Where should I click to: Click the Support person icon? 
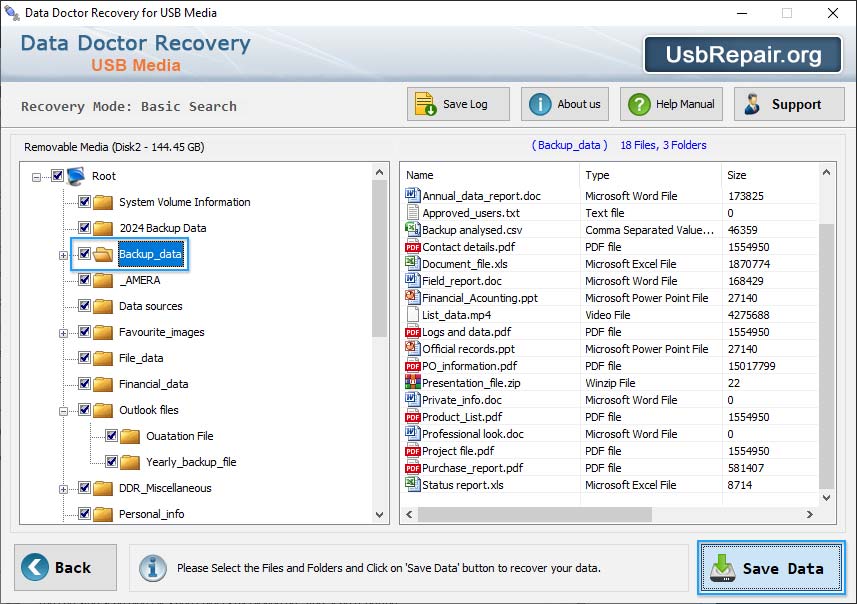click(752, 104)
